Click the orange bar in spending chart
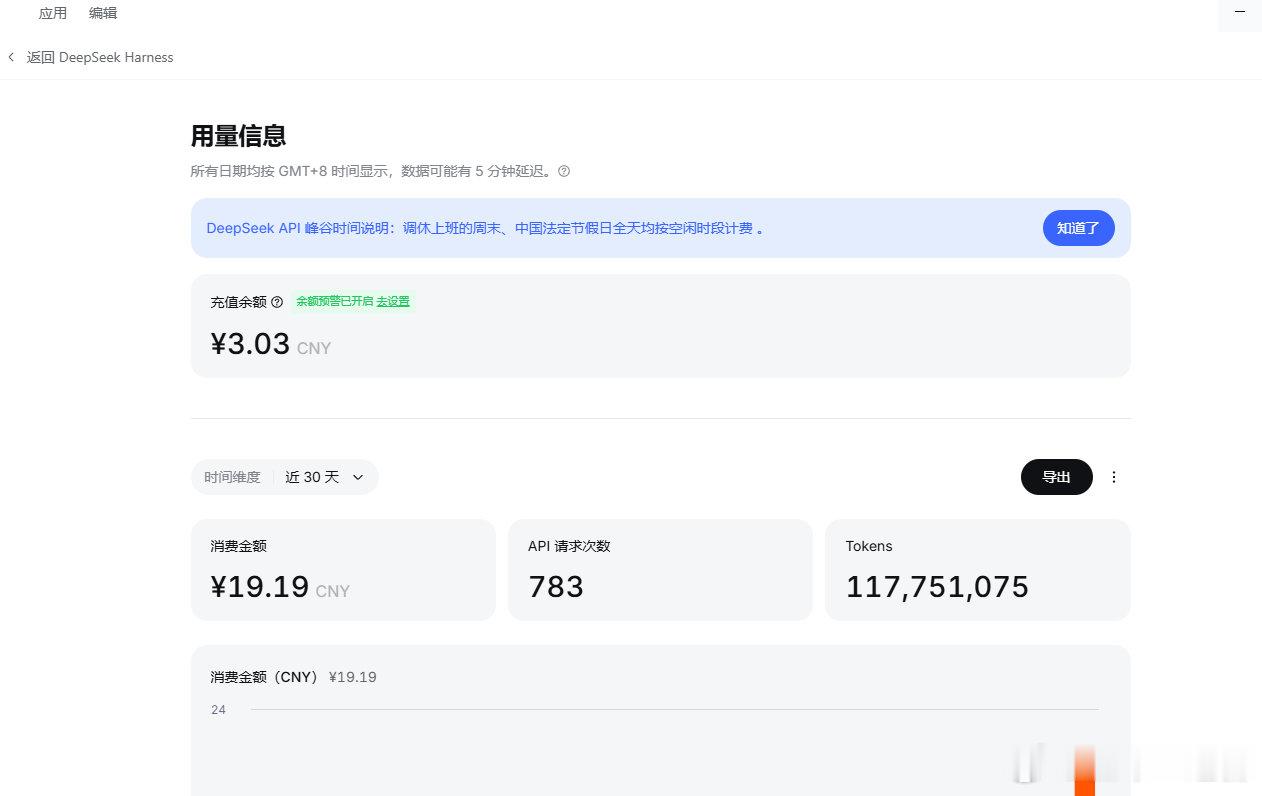Viewport: 1262px width, 796px height. point(1084,772)
